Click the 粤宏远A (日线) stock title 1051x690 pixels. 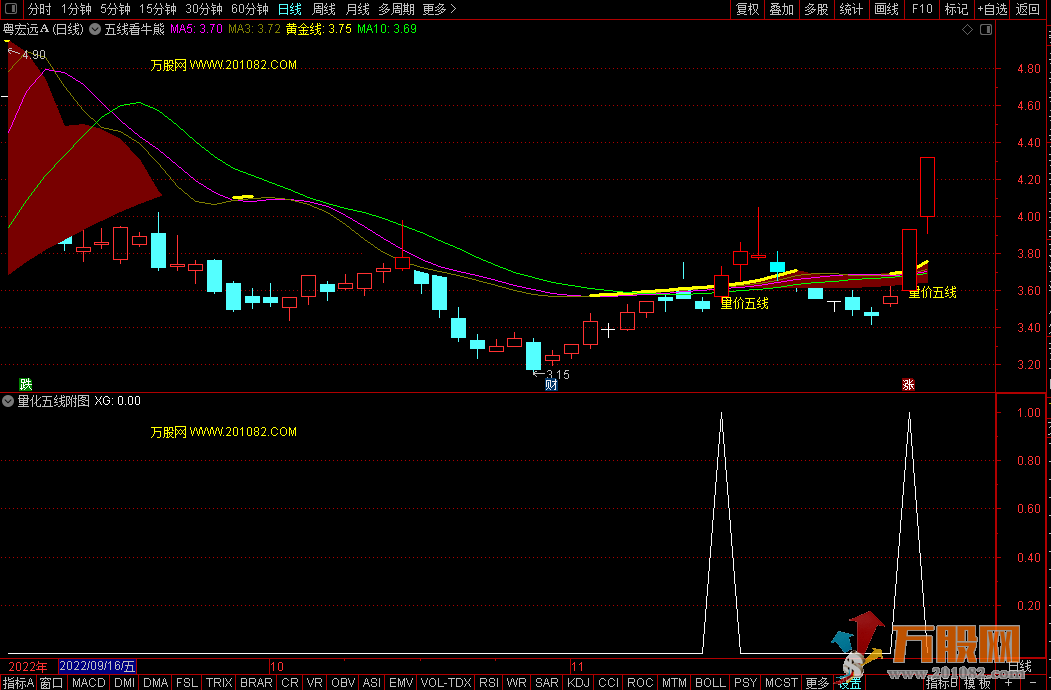pyautogui.click(x=44, y=30)
